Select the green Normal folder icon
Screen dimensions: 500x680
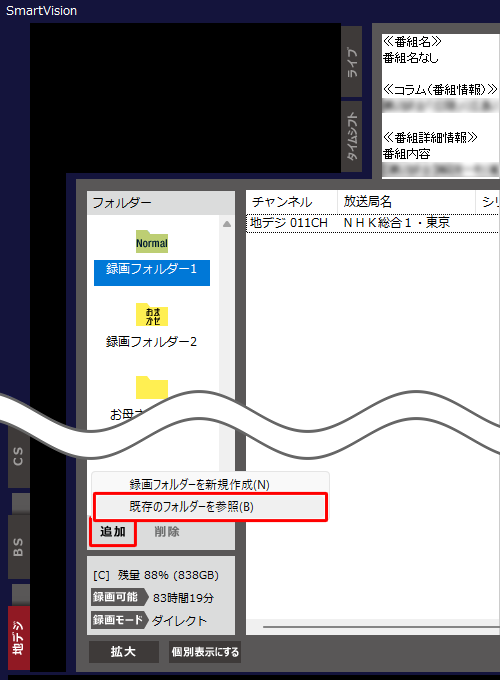(x=152, y=241)
